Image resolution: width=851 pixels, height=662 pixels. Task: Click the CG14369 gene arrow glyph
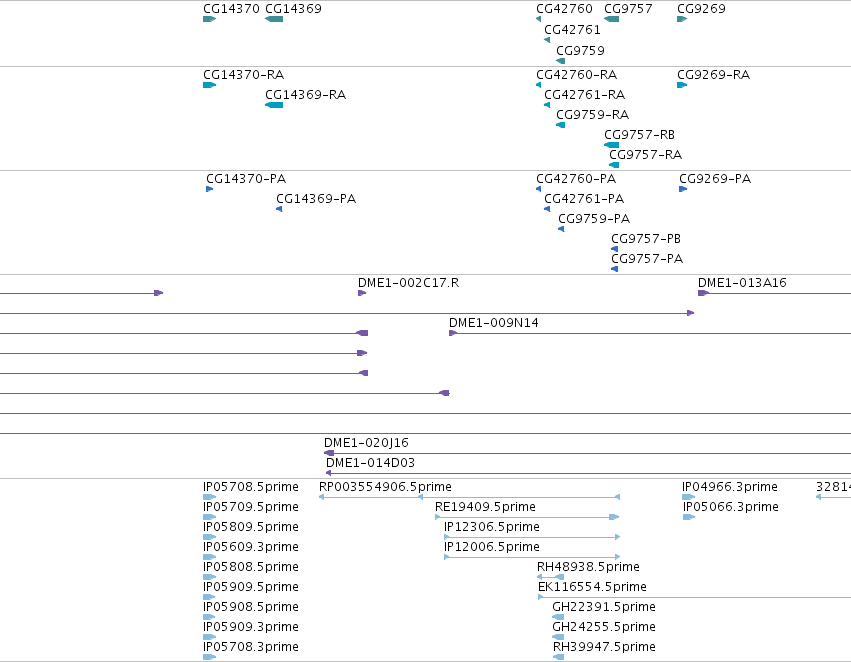pos(274,19)
